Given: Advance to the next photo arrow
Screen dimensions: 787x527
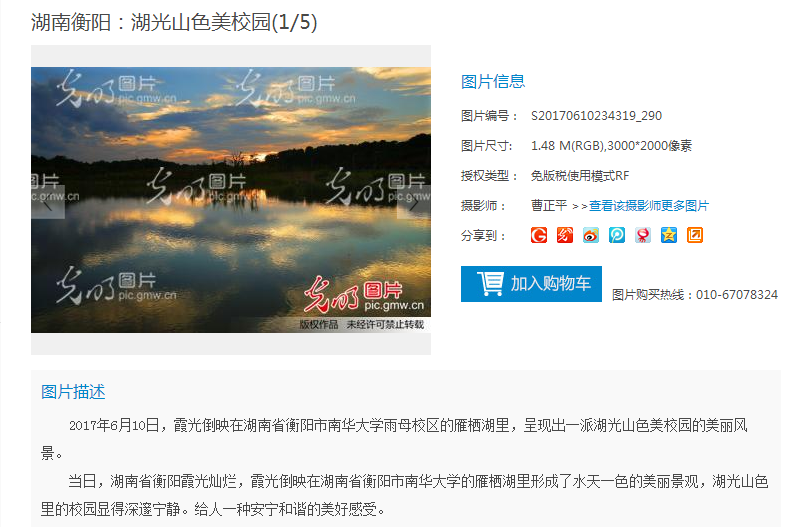Looking at the screenshot, I should click(414, 204).
